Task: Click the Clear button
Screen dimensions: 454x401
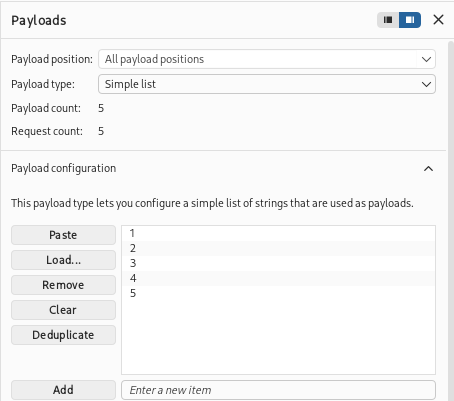Action: point(63,310)
